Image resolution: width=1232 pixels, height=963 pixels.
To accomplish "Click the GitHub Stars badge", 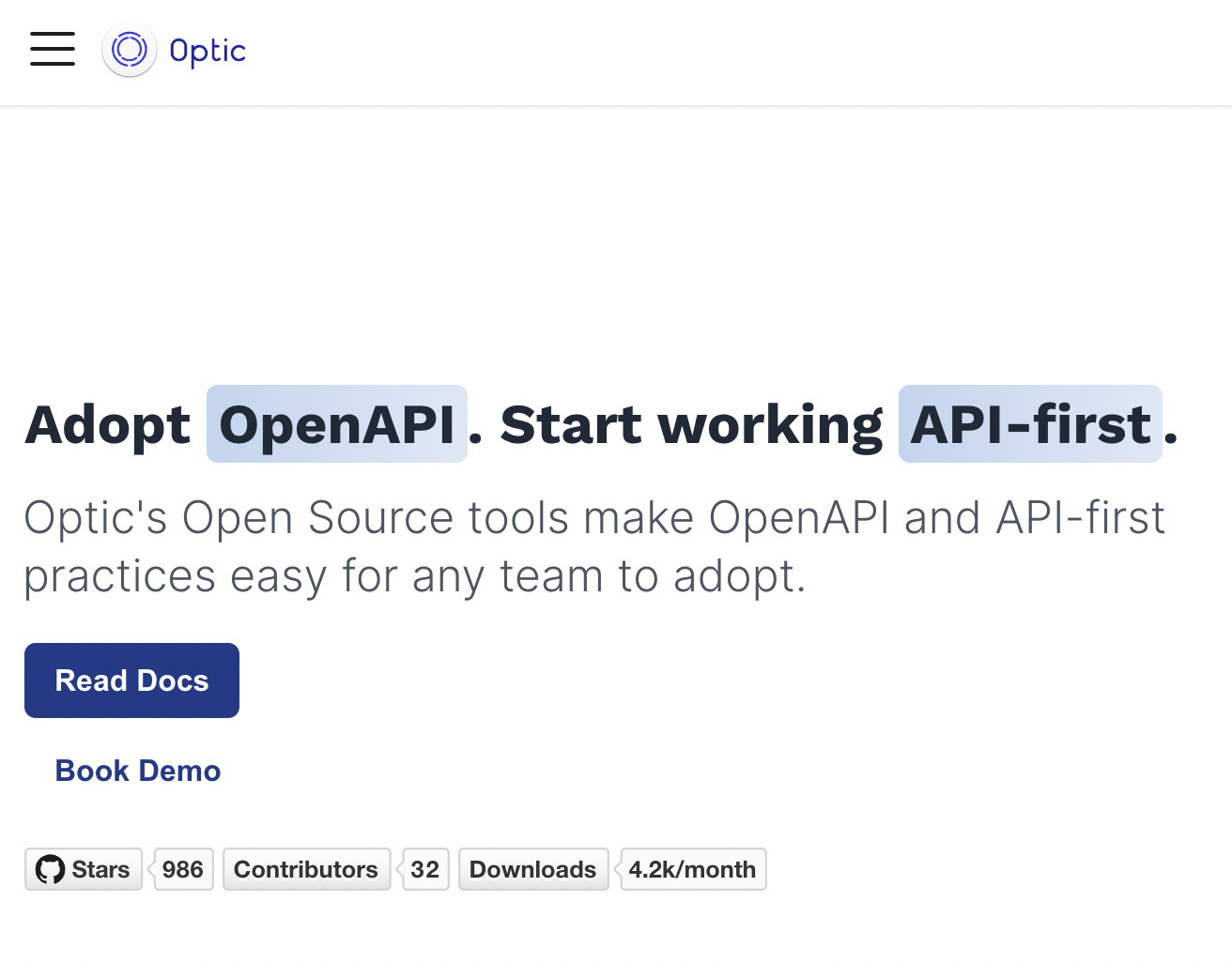I will click(x=84, y=869).
